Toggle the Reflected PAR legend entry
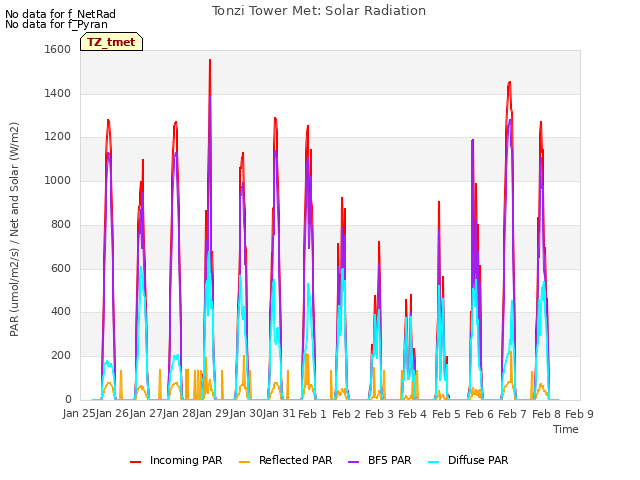The width and height of the screenshot is (640, 480). 286,460
